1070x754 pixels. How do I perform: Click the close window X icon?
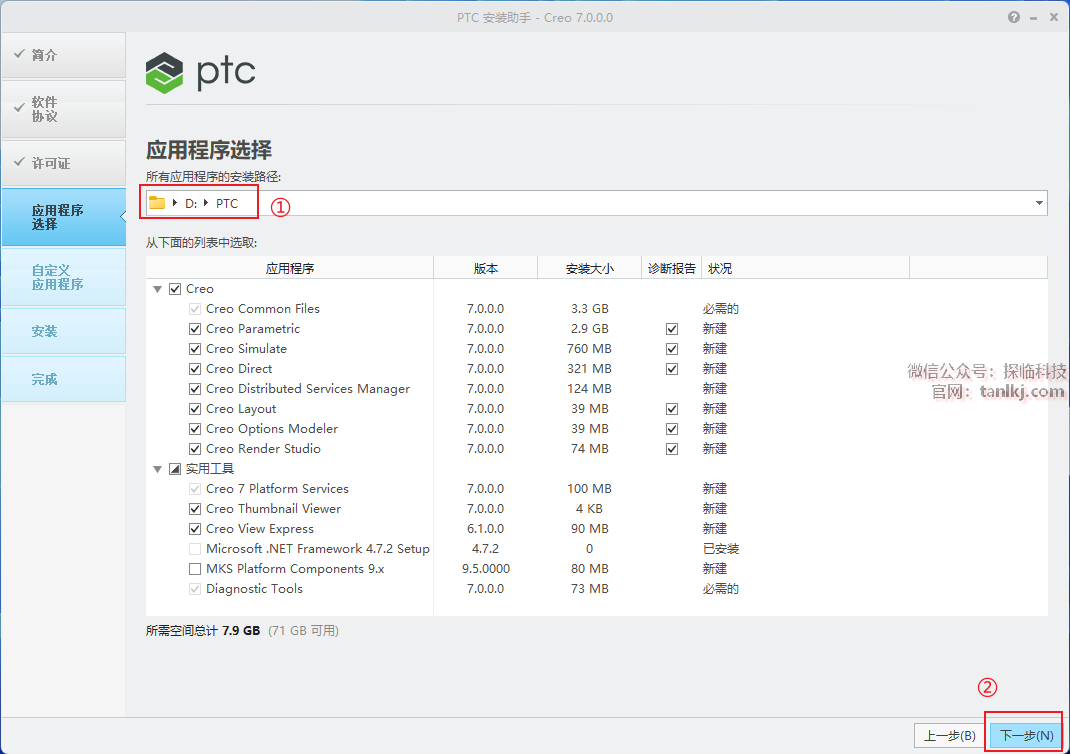pyautogui.click(x=1052, y=17)
